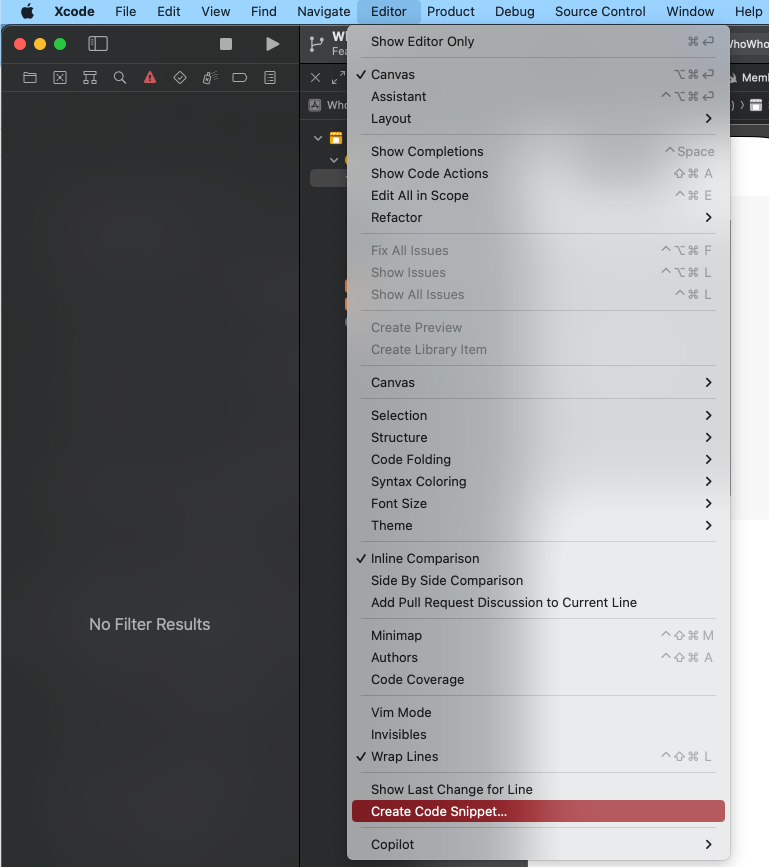
Task: Open the Theme submenu
Action: click(x=538, y=526)
